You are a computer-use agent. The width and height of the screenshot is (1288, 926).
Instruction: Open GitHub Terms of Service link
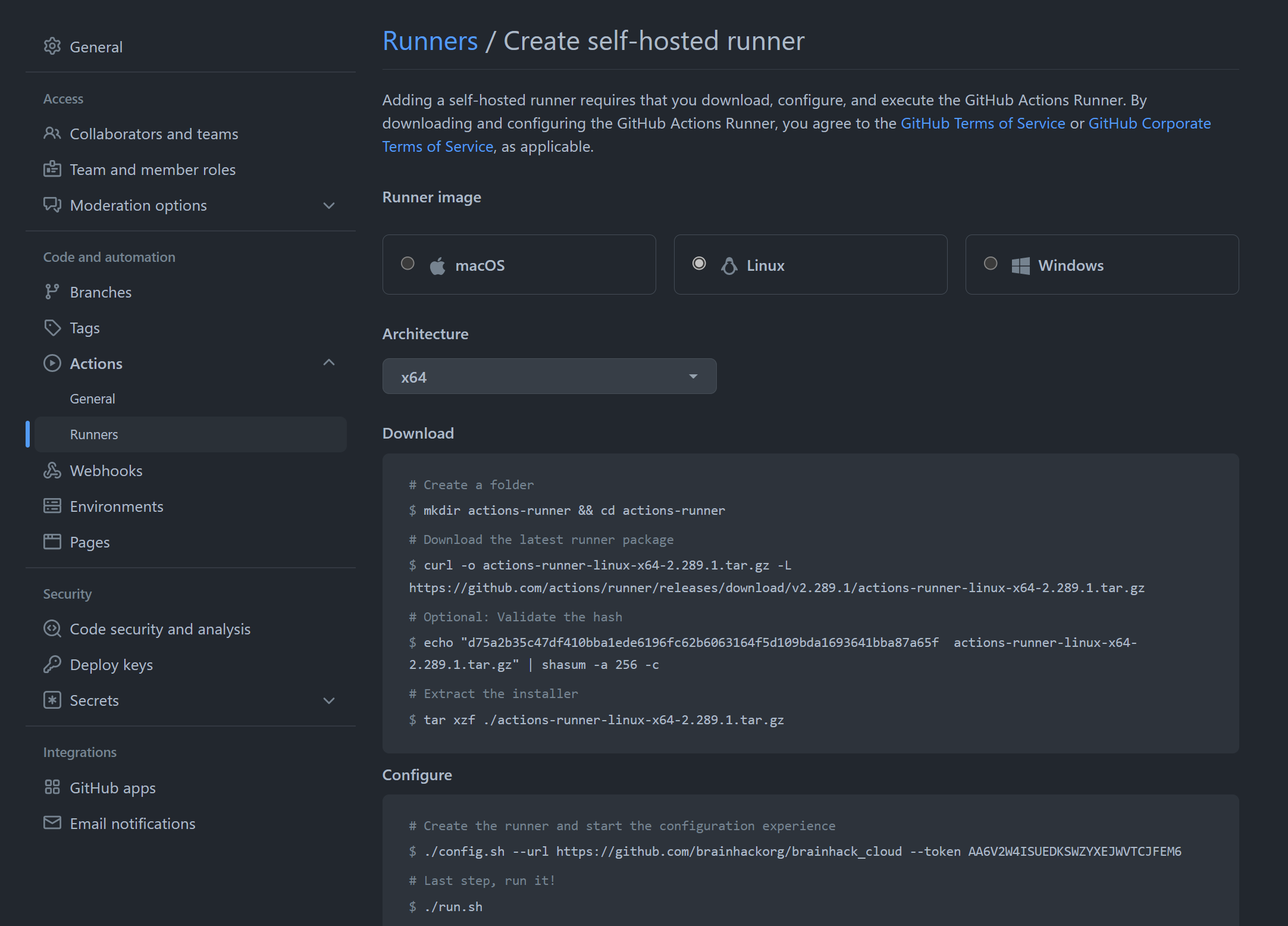tap(983, 123)
